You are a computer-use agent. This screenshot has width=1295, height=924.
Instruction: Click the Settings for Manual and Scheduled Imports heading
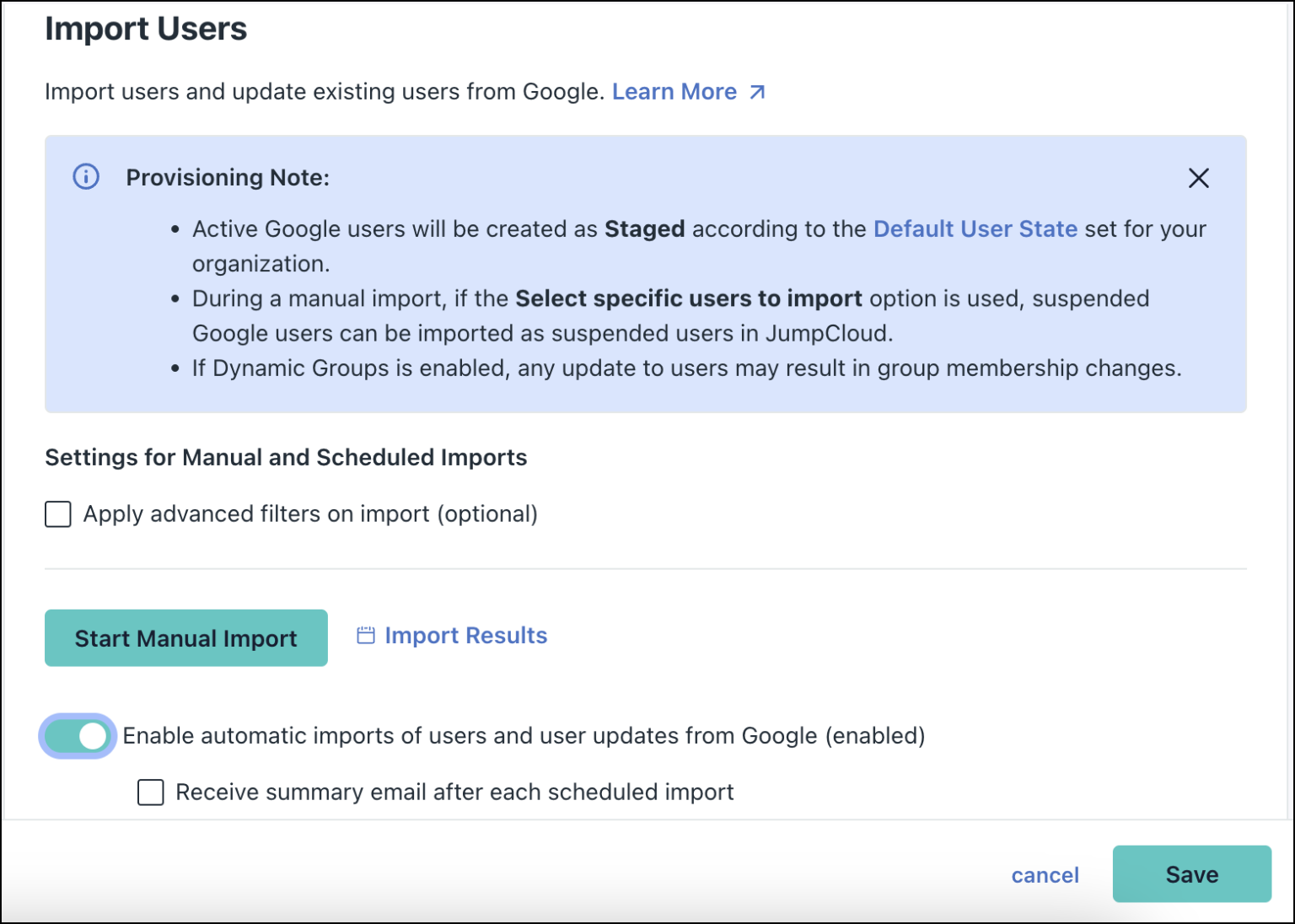[286, 457]
